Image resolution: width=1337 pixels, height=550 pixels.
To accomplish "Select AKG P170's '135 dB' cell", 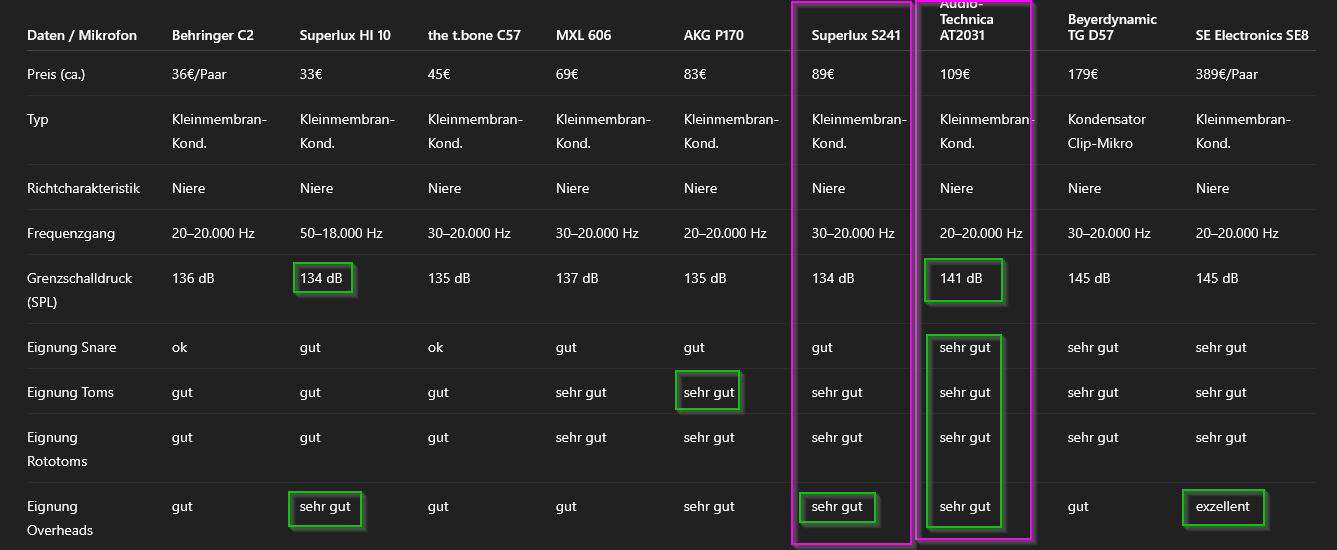I will coord(705,278).
